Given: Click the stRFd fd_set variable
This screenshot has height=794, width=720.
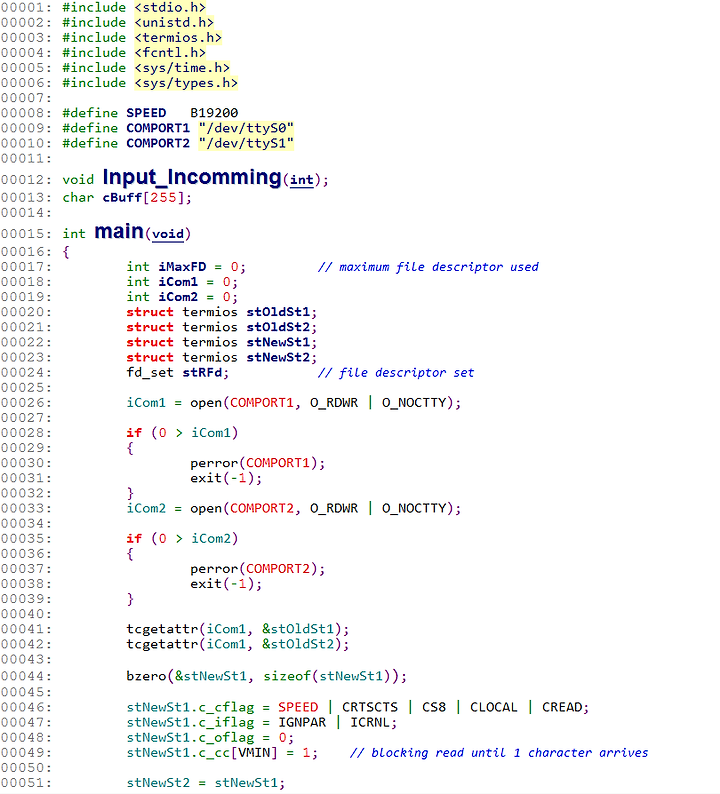Looking at the screenshot, I should pyautogui.click(x=203, y=373).
